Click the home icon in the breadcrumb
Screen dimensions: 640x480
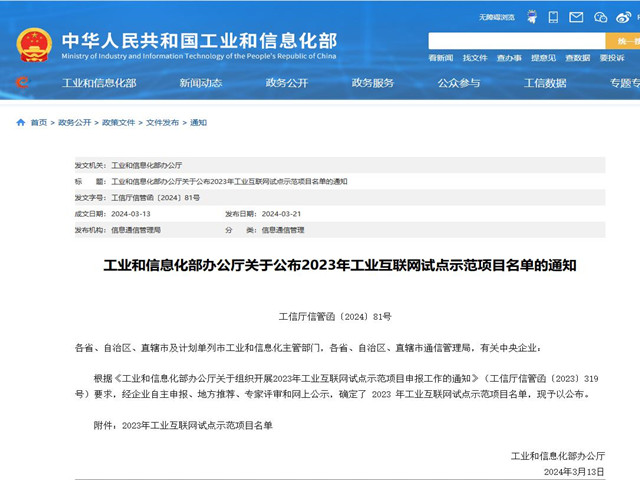[x=20, y=122]
